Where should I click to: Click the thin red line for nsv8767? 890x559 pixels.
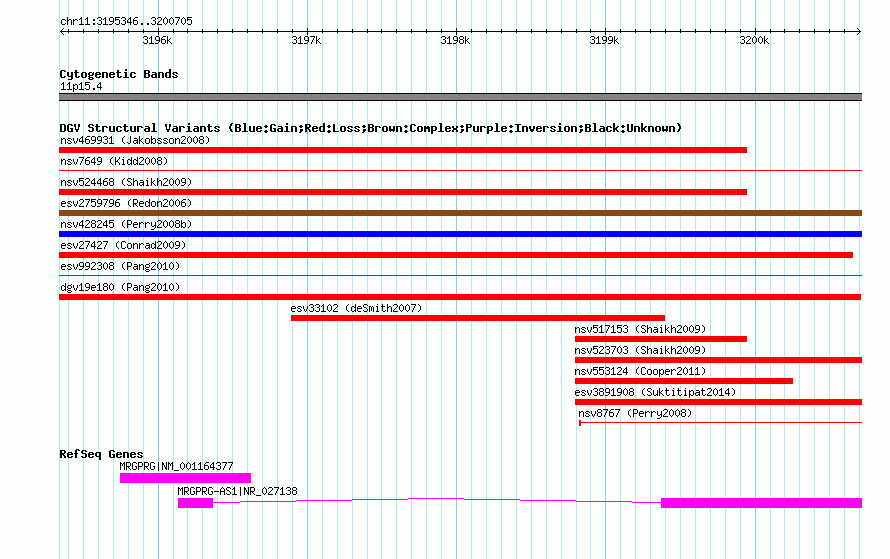point(721,422)
